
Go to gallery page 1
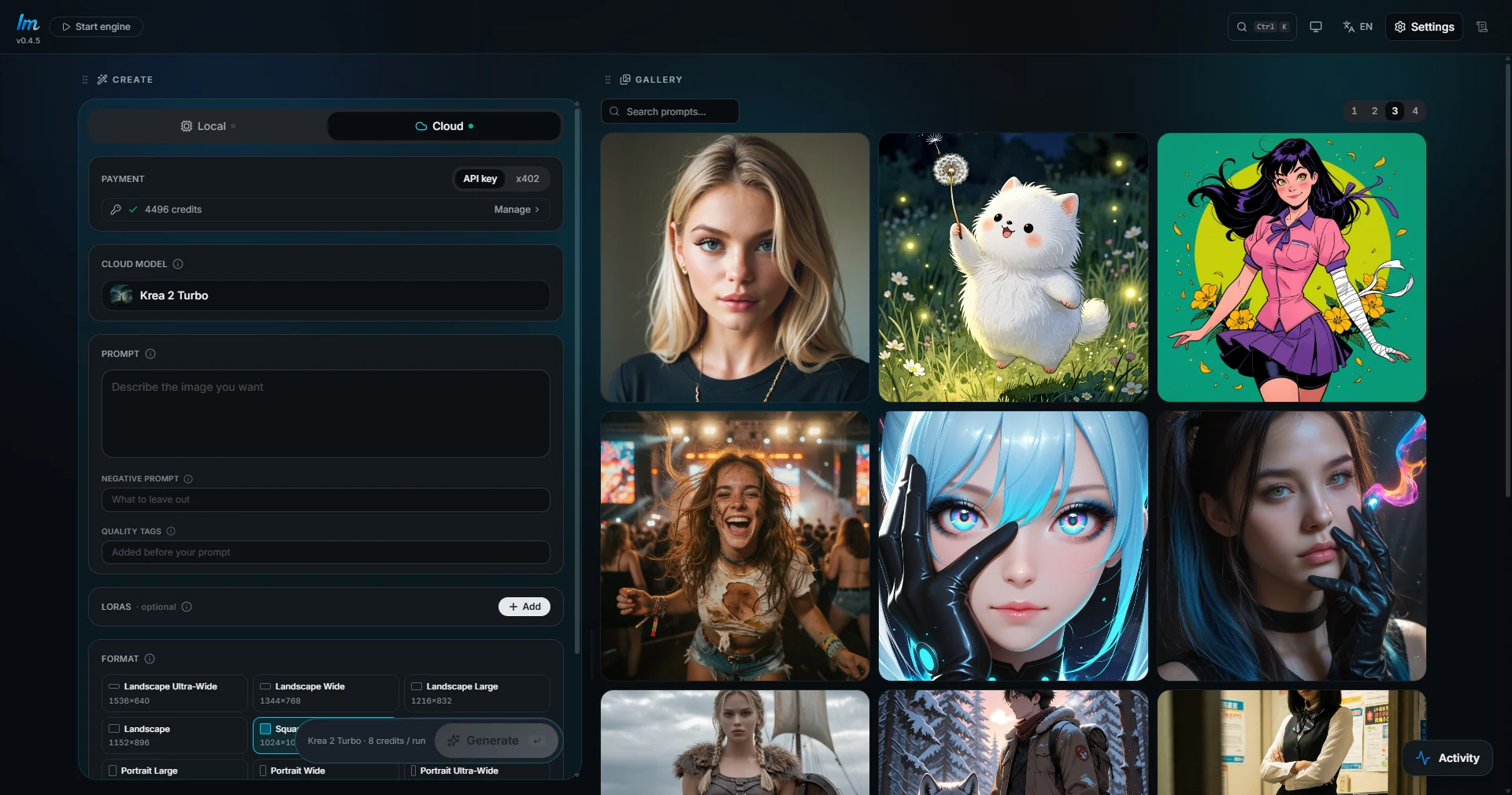(1354, 111)
